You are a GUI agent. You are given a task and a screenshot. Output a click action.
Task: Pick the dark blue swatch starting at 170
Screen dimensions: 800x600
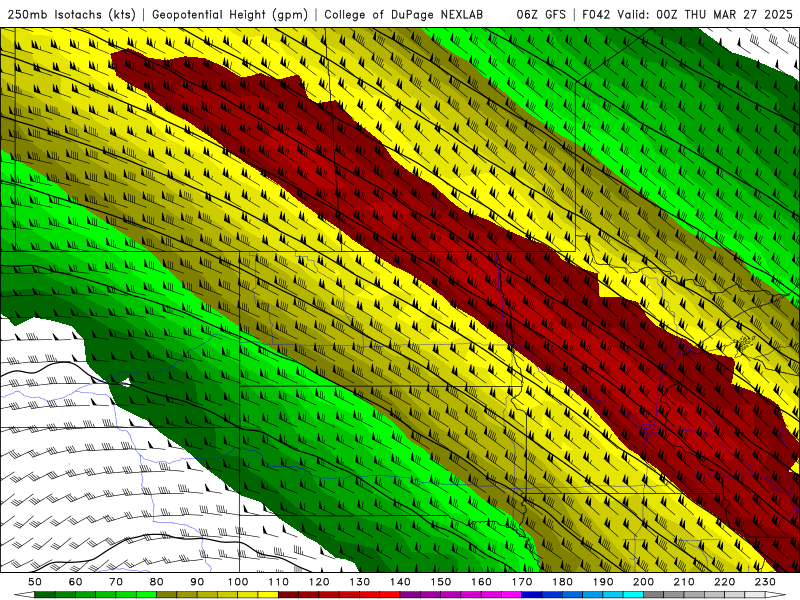tap(532, 595)
